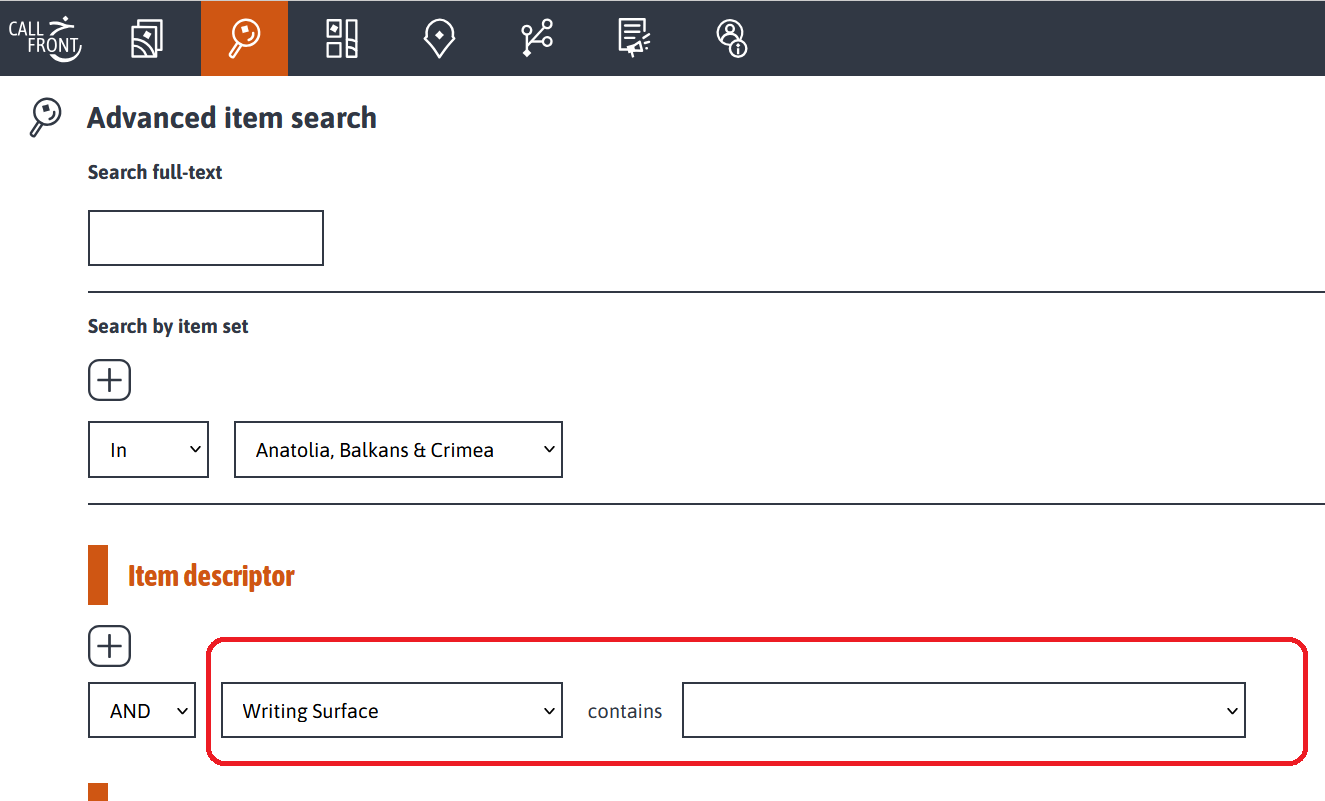Viewport: 1325px width, 801px height.
Task: Click the Item descriptor section heading
Action: coord(211,577)
